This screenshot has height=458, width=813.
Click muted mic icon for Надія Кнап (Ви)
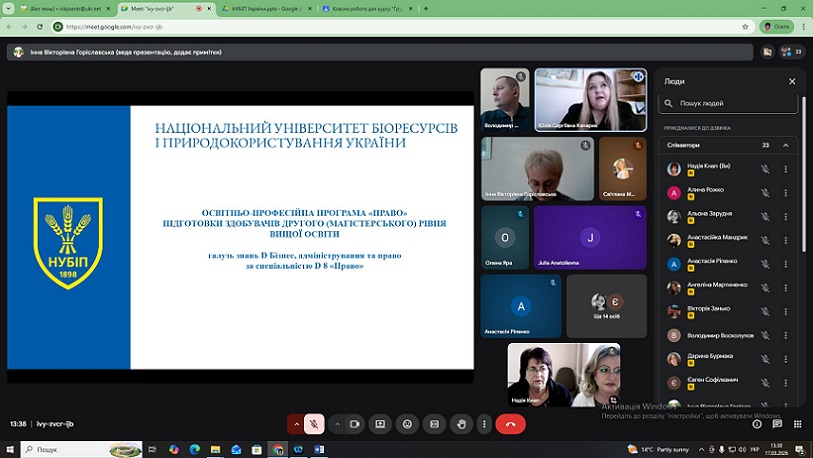(x=765, y=169)
